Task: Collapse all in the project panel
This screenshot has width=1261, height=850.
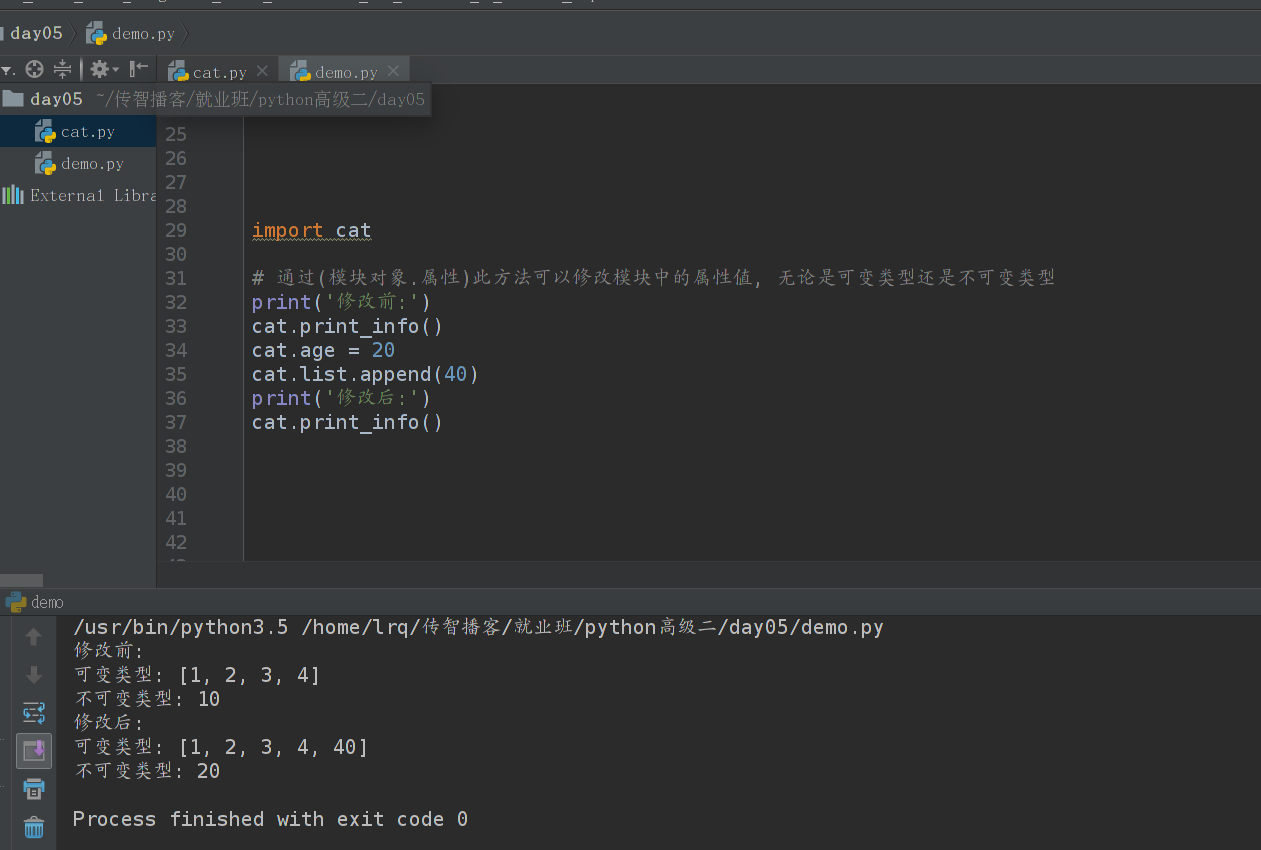Action: (62, 69)
